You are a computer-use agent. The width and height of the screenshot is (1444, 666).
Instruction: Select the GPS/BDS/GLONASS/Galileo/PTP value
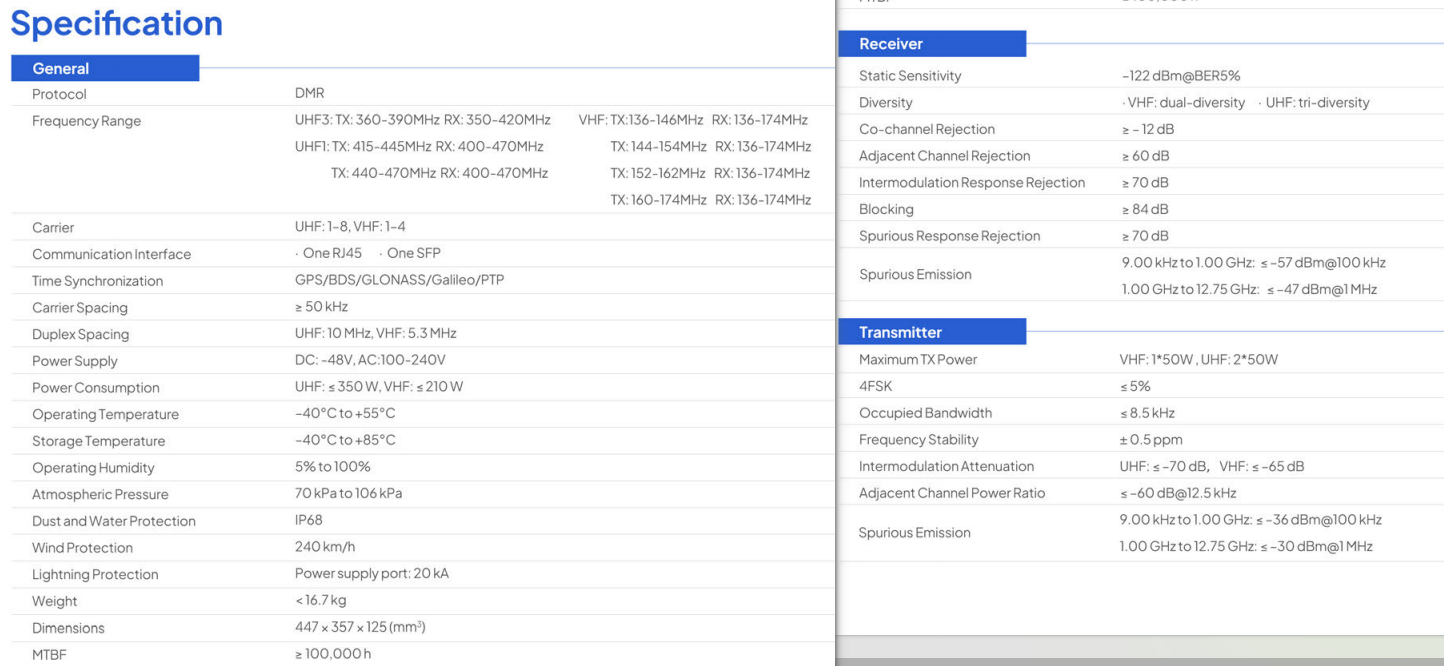click(399, 280)
